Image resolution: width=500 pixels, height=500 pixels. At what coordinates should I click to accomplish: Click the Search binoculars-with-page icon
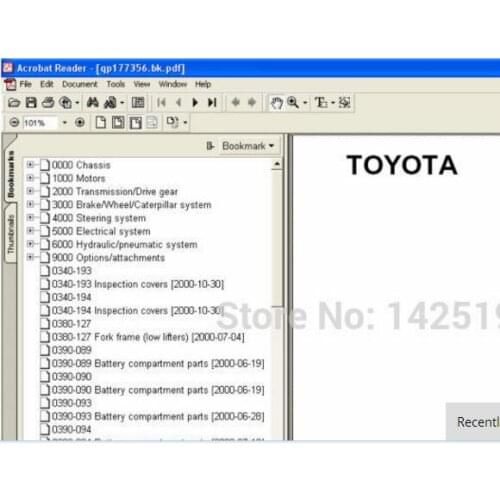coord(110,103)
